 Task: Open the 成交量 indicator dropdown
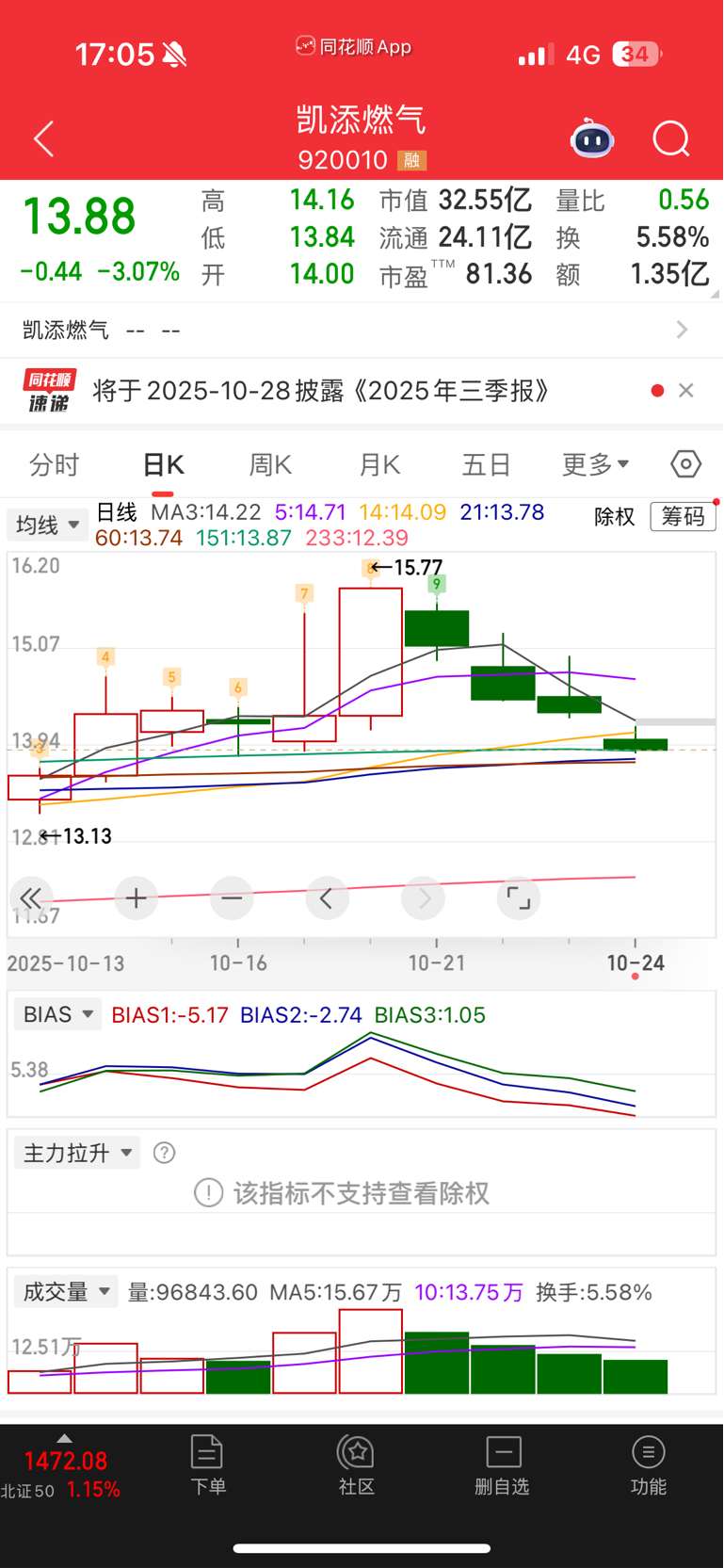pos(66,1291)
